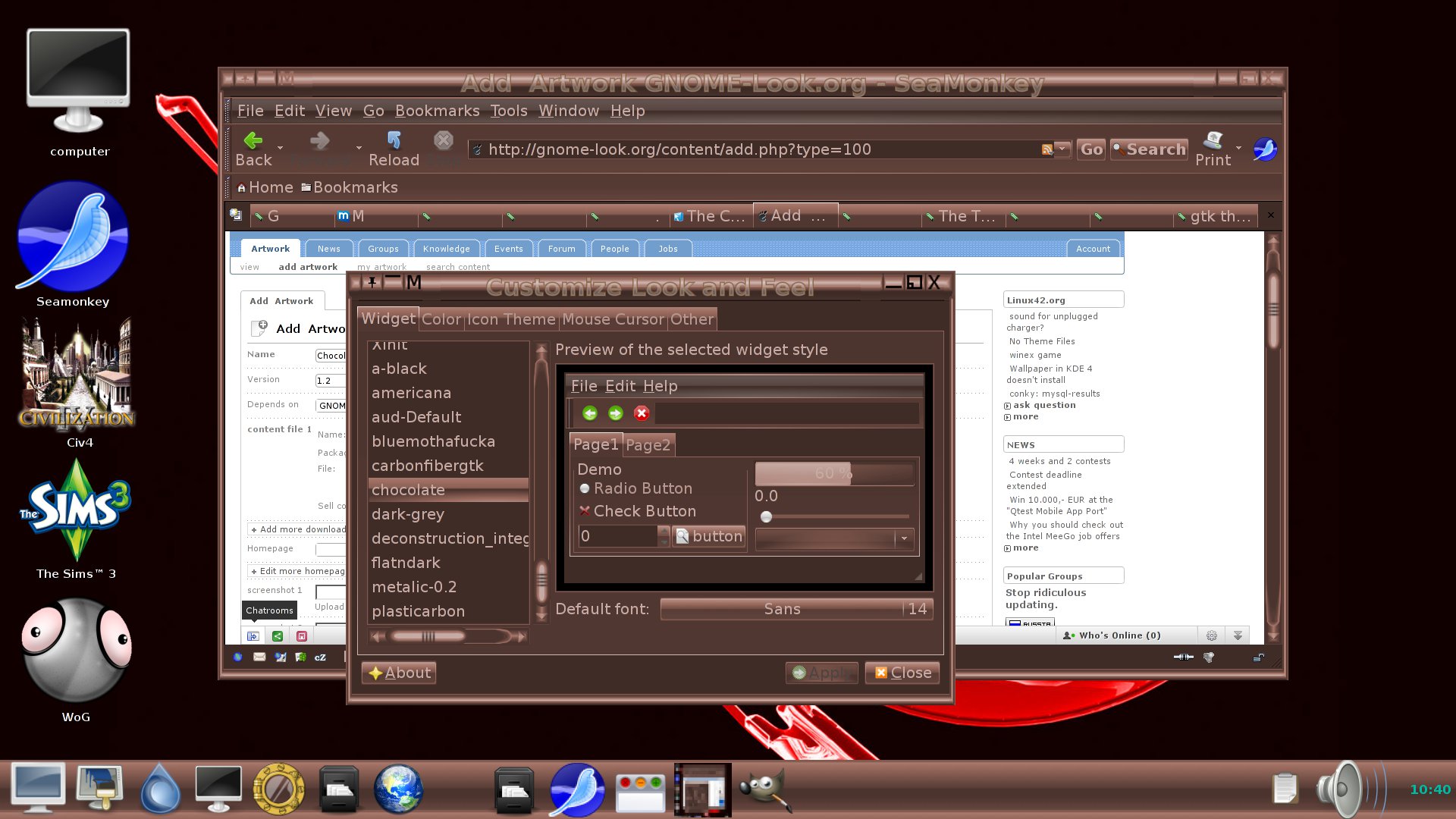Click the theme list's horizontal scrollbar thumb
The image size is (1456, 819).
coord(428,636)
